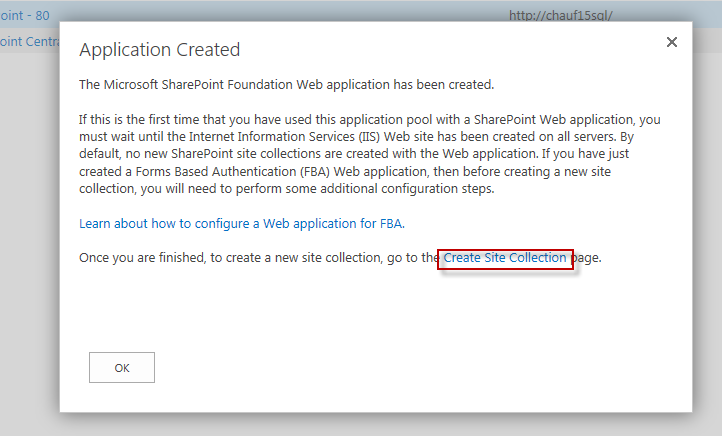Open the Create Site Collection link
The image size is (722, 436).
(505, 258)
